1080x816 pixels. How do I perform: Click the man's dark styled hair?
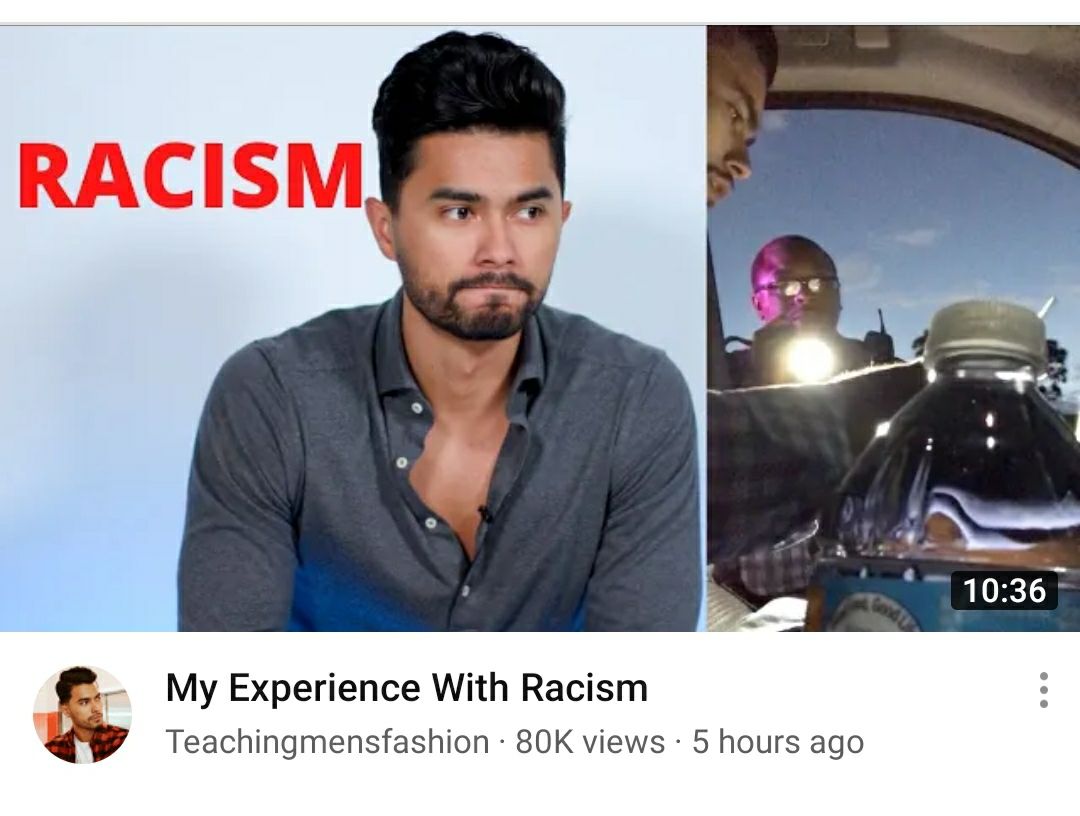tap(468, 103)
